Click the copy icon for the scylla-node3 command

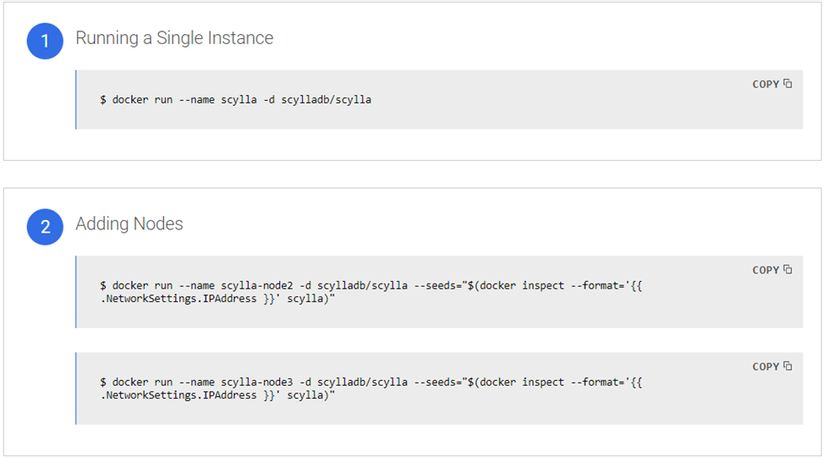pyautogui.click(x=788, y=367)
